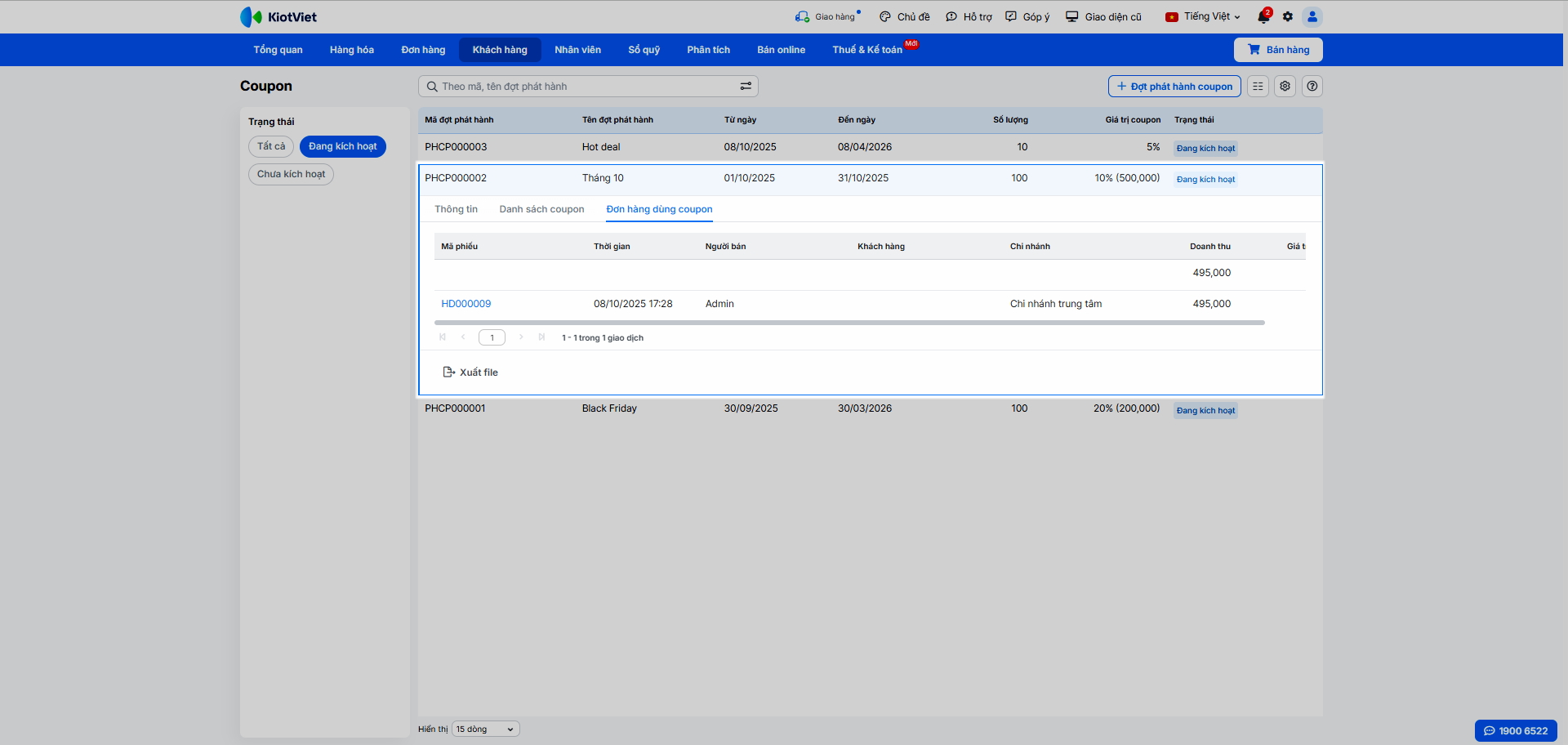Open the '15 dòng' rows dropdown
Viewport: 1568px width, 745px height.
click(485, 729)
